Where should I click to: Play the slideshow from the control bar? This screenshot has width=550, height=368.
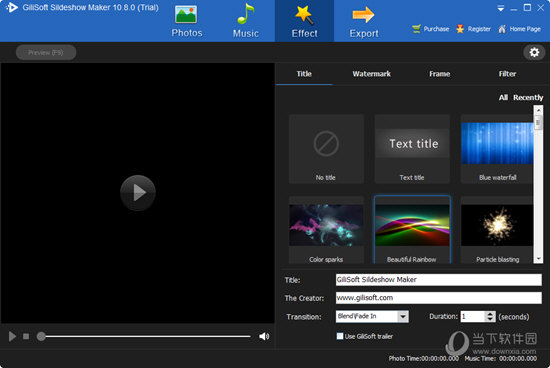[x=12, y=336]
